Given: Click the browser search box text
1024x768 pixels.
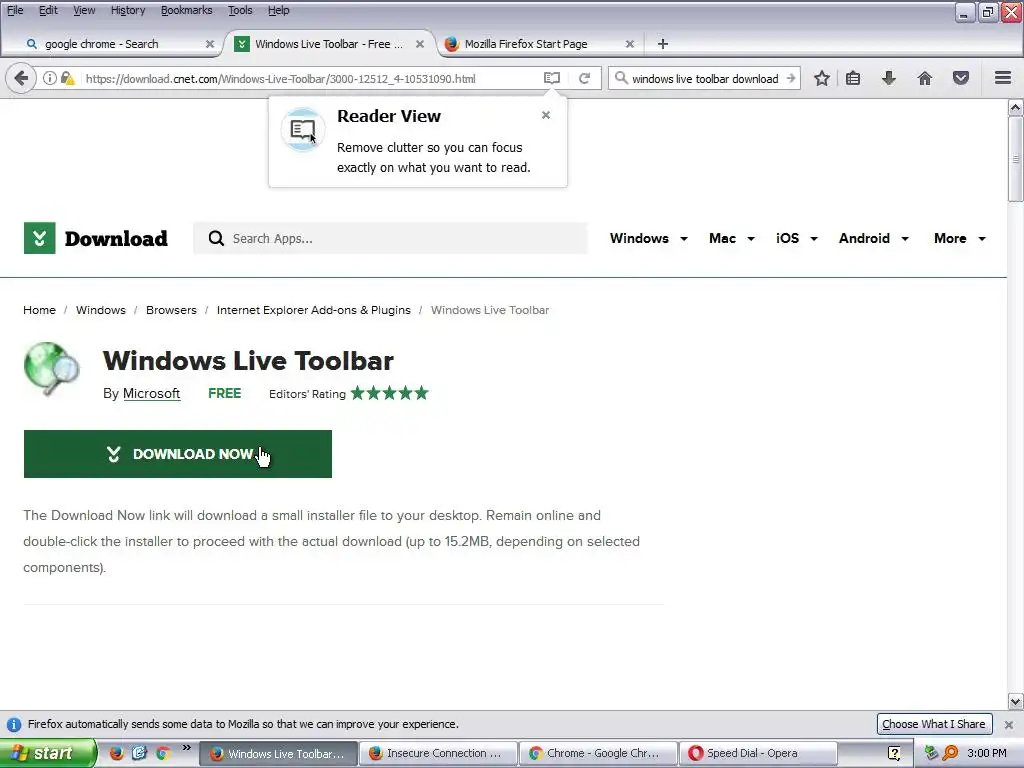Looking at the screenshot, I should [x=705, y=78].
